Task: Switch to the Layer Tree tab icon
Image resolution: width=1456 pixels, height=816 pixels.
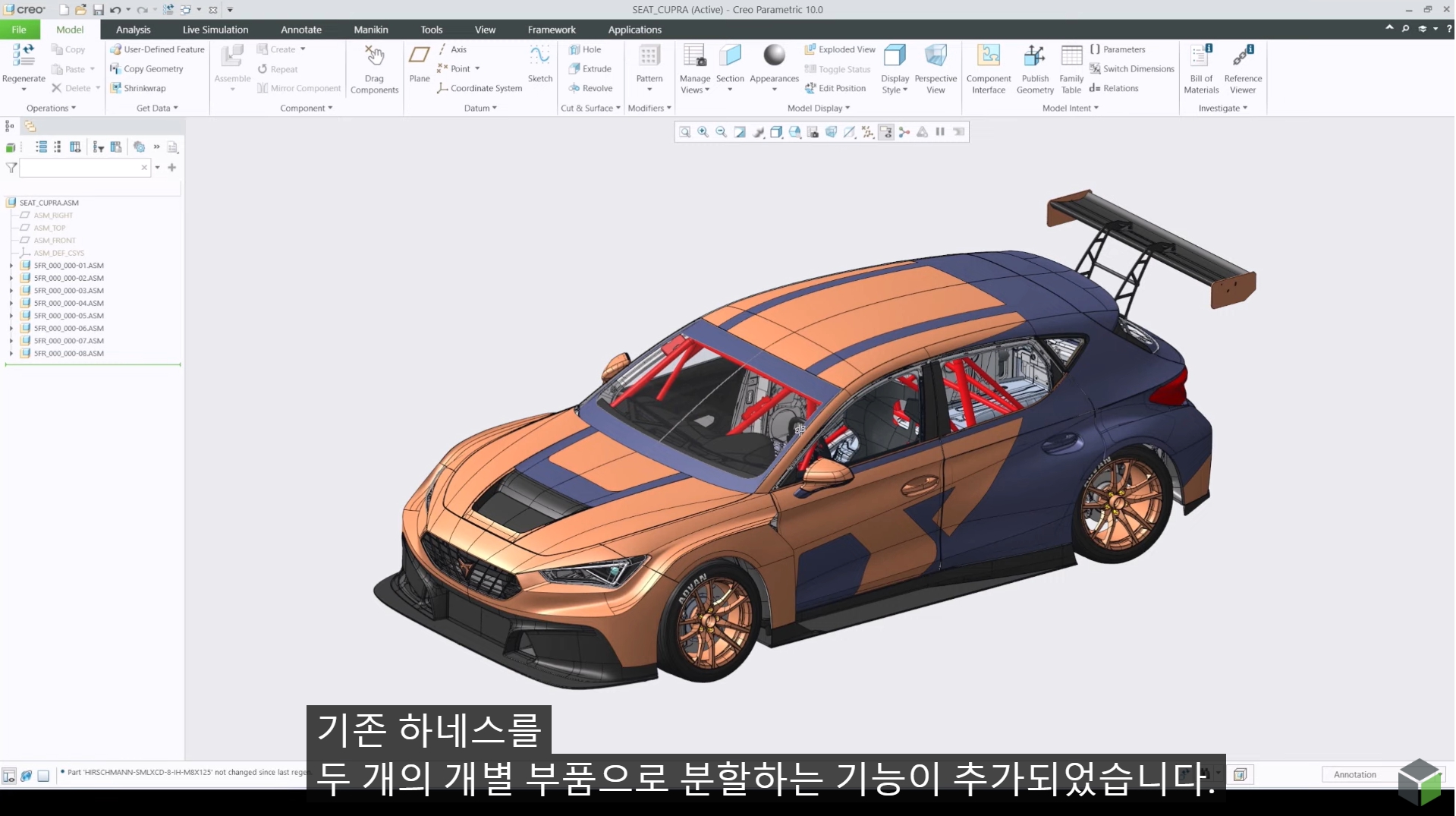Action: pyautogui.click(x=30, y=126)
